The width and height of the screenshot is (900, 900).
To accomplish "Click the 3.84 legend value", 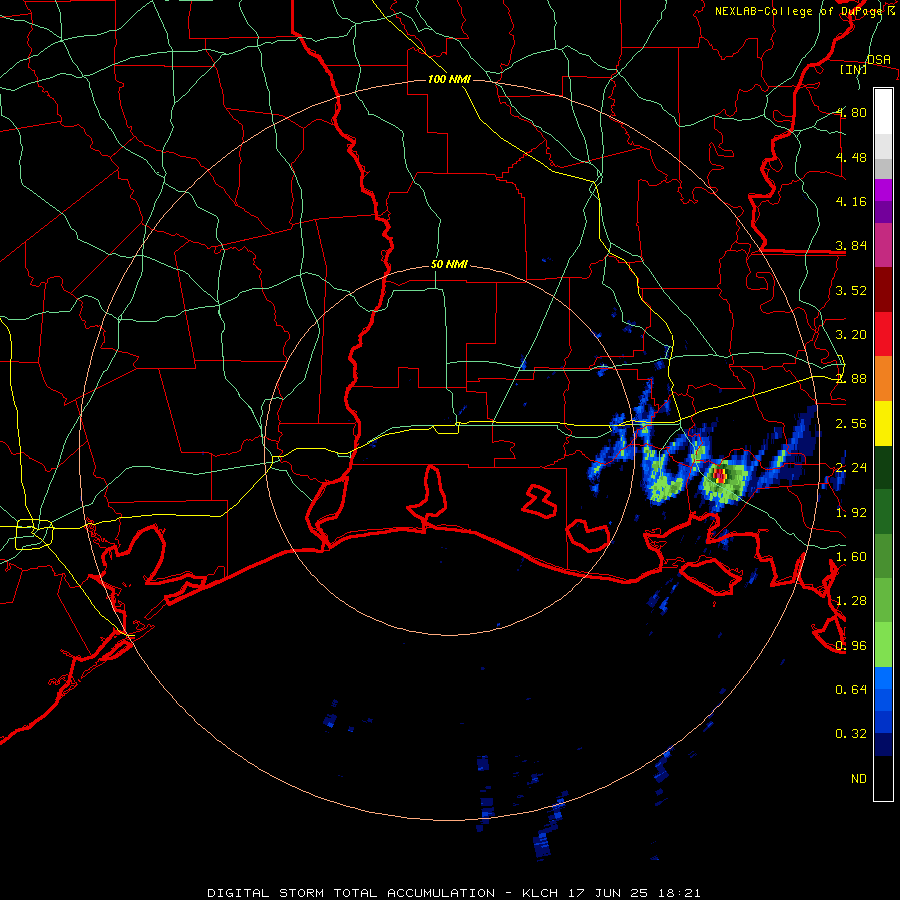I will point(851,246).
